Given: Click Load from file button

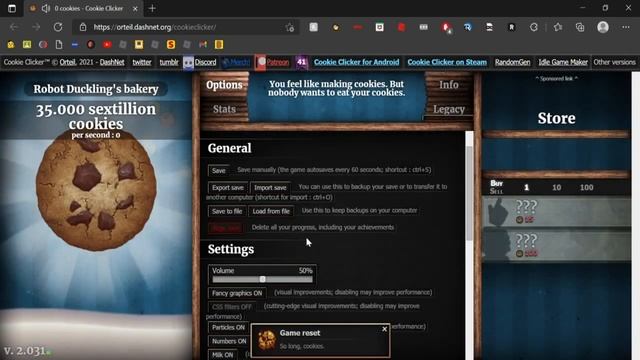Looking at the screenshot, I should 271,211.
